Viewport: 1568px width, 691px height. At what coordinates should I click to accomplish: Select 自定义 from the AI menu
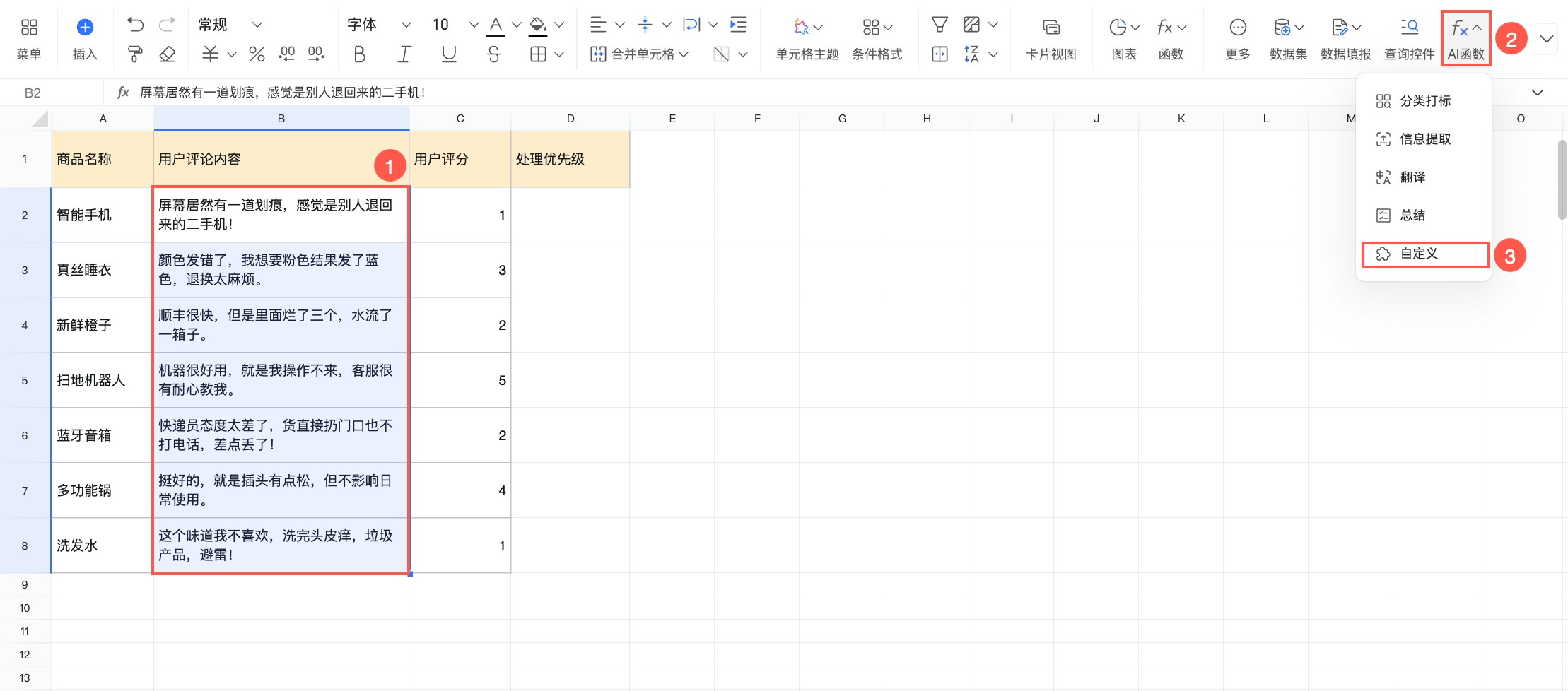tap(1424, 254)
